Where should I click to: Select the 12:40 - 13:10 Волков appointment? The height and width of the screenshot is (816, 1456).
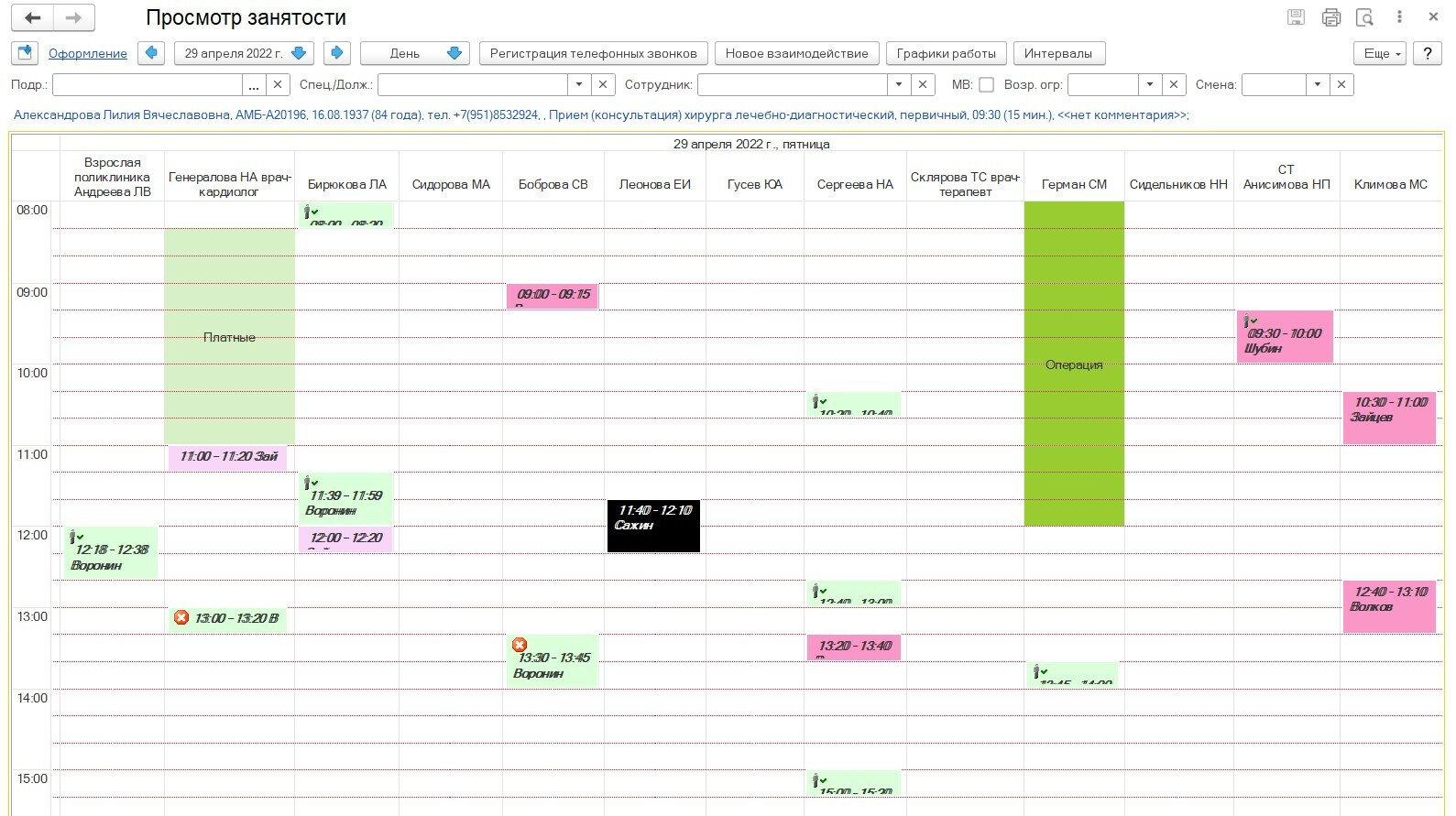tap(1389, 606)
